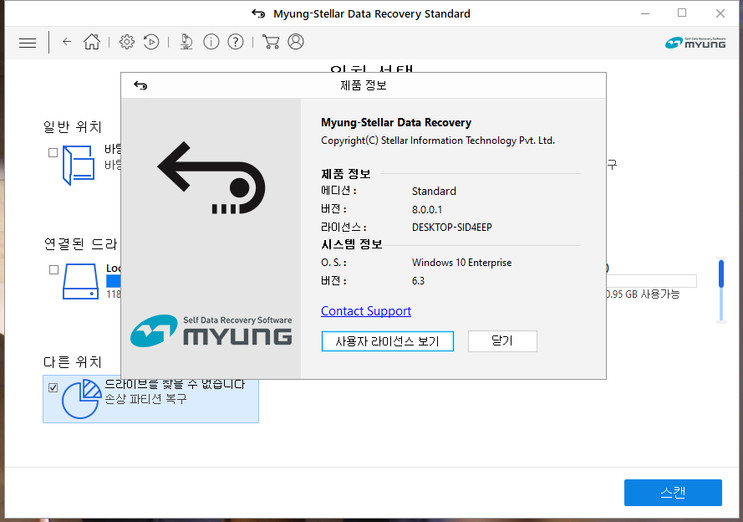Viewport: 743px width, 522px height.
Task: Click the app icon in main title bar
Action: coord(258,13)
